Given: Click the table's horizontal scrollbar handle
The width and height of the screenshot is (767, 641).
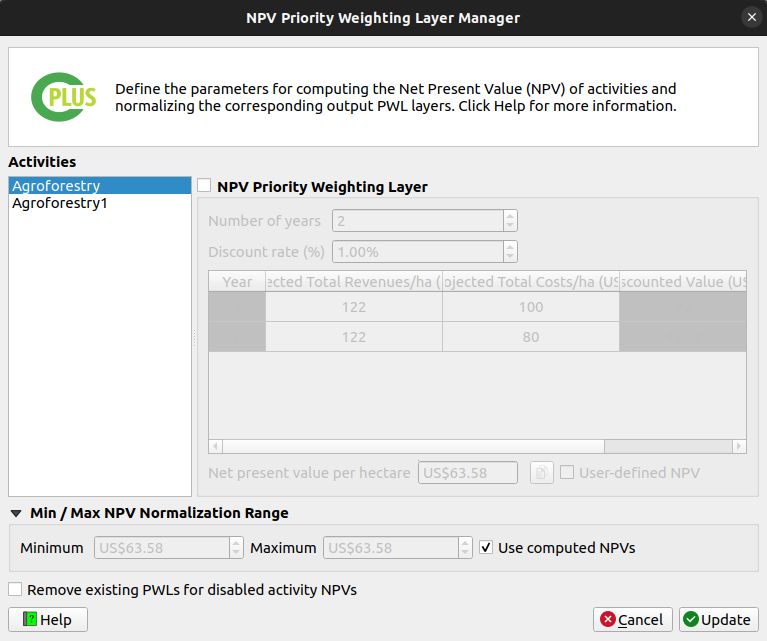Looking at the screenshot, I should tap(413, 446).
